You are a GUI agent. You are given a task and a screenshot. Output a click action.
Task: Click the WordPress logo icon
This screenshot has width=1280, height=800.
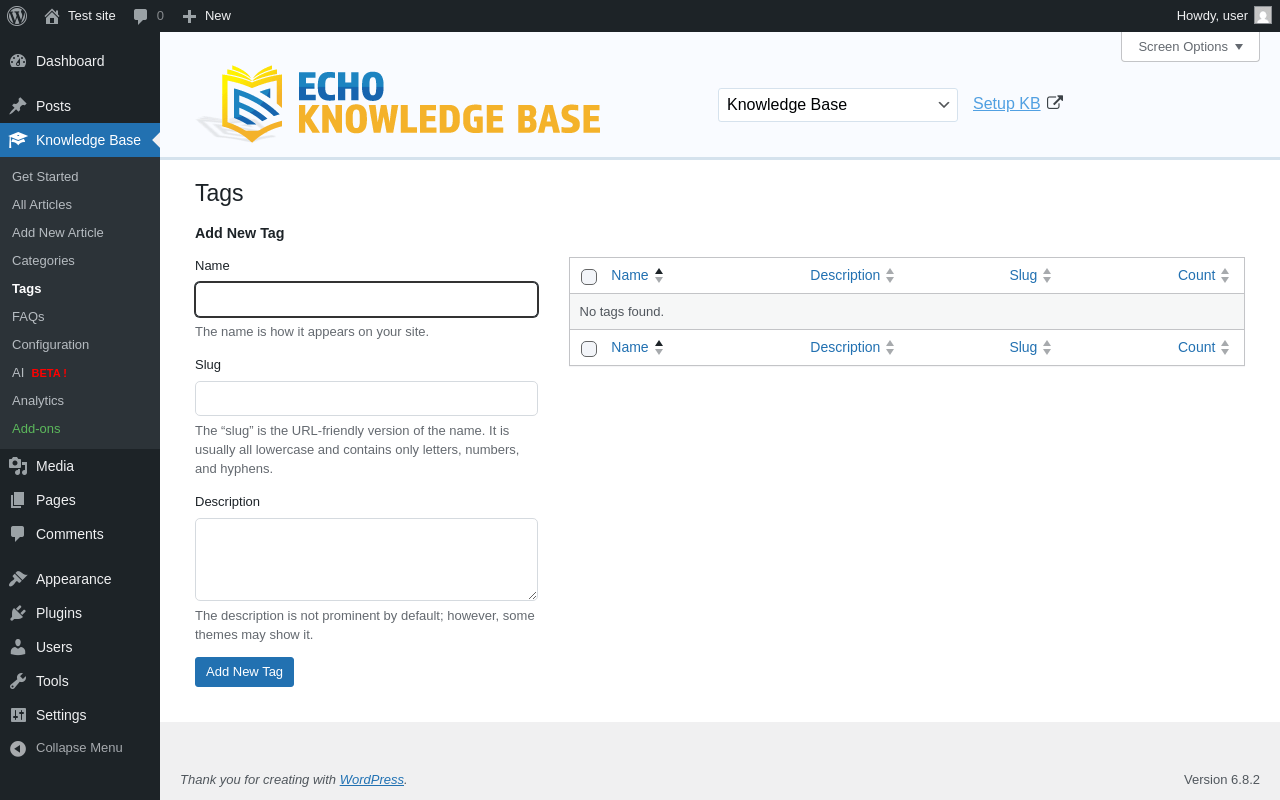pyautogui.click(x=17, y=16)
